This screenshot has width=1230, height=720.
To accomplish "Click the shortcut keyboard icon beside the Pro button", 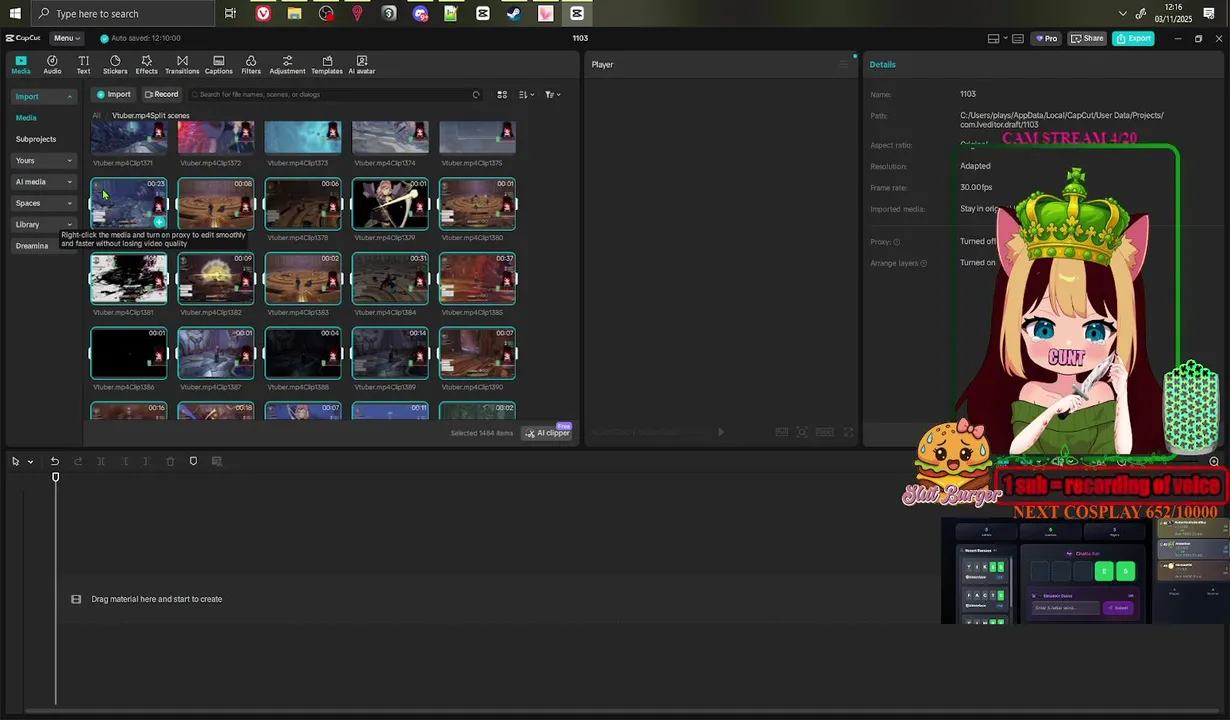I will pyautogui.click(x=1018, y=39).
